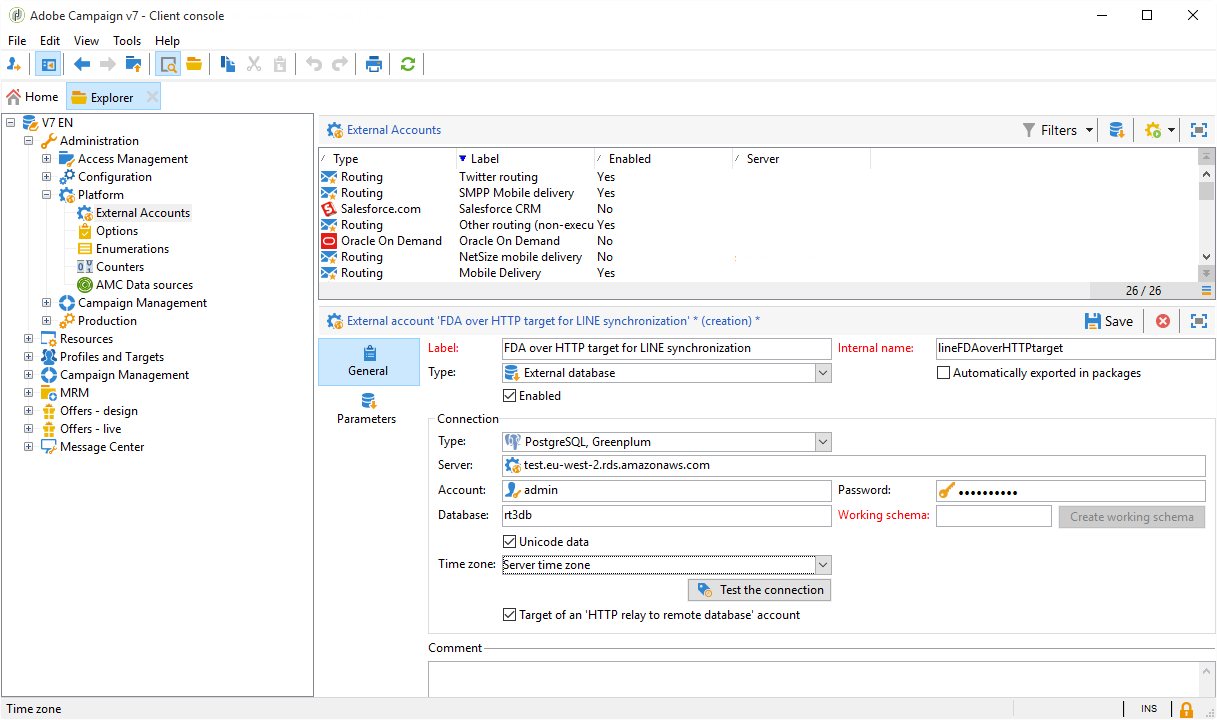Click the database import icon beside Filters

1117,130
